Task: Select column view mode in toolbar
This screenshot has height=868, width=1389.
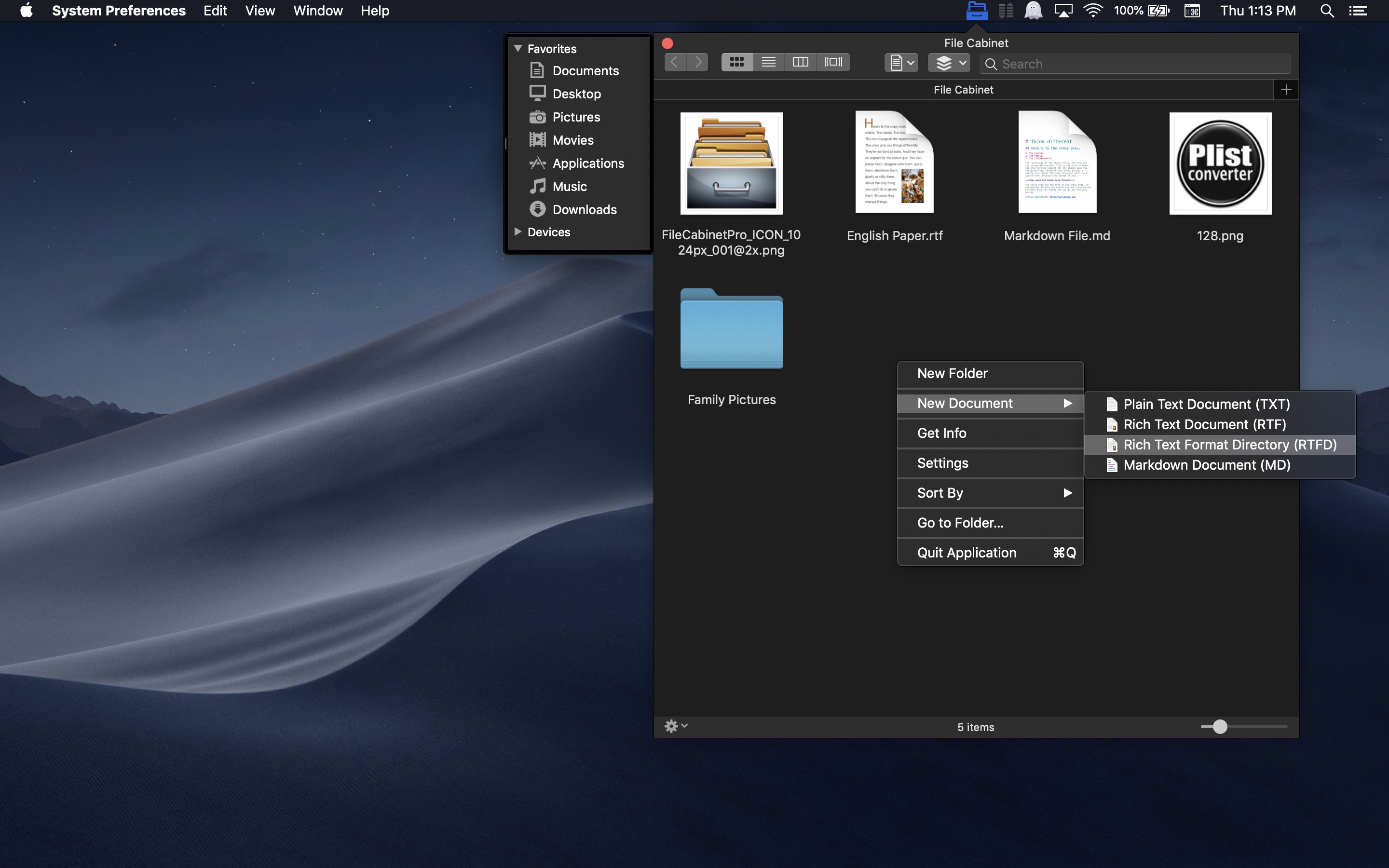Action: pyautogui.click(x=800, y=62)
